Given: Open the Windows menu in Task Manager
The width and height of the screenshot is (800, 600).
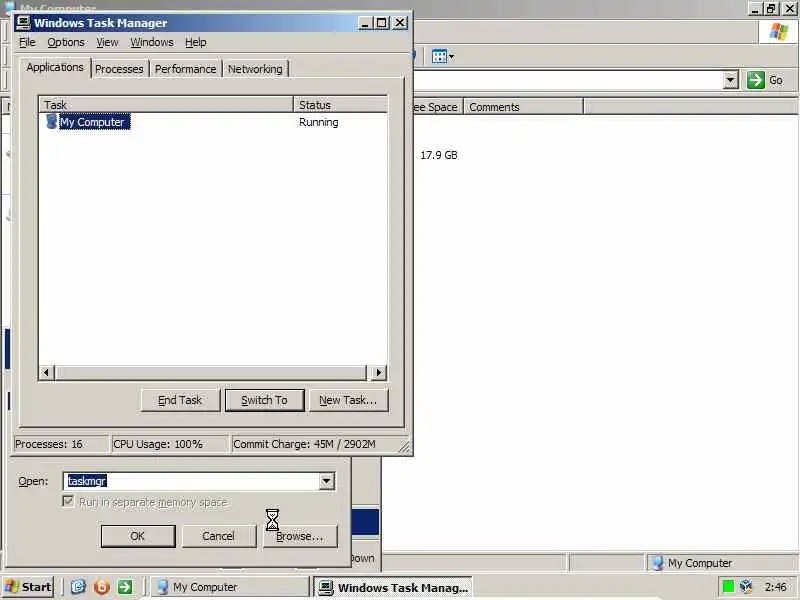Looking at the screenshot, I should click(x=152, y=42).
